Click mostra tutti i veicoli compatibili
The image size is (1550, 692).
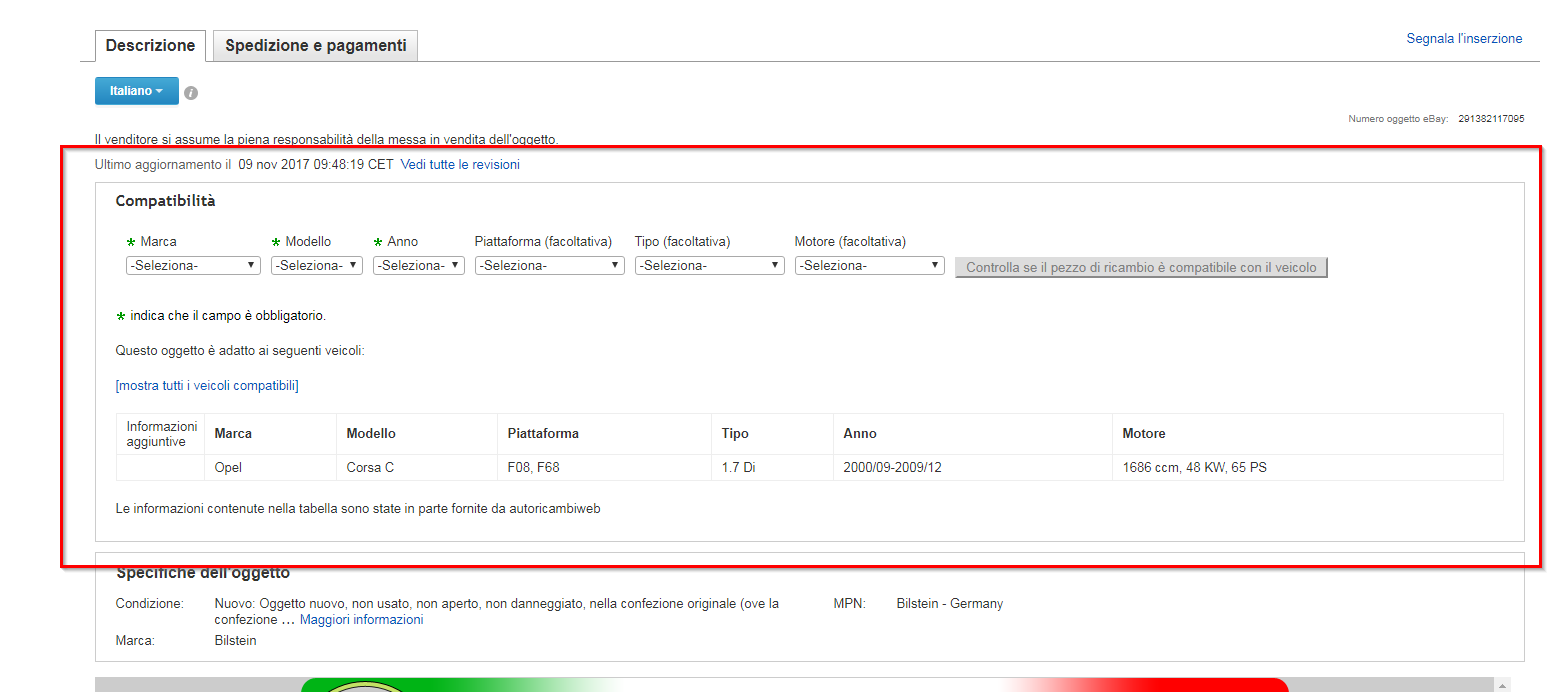coord(207,386)
